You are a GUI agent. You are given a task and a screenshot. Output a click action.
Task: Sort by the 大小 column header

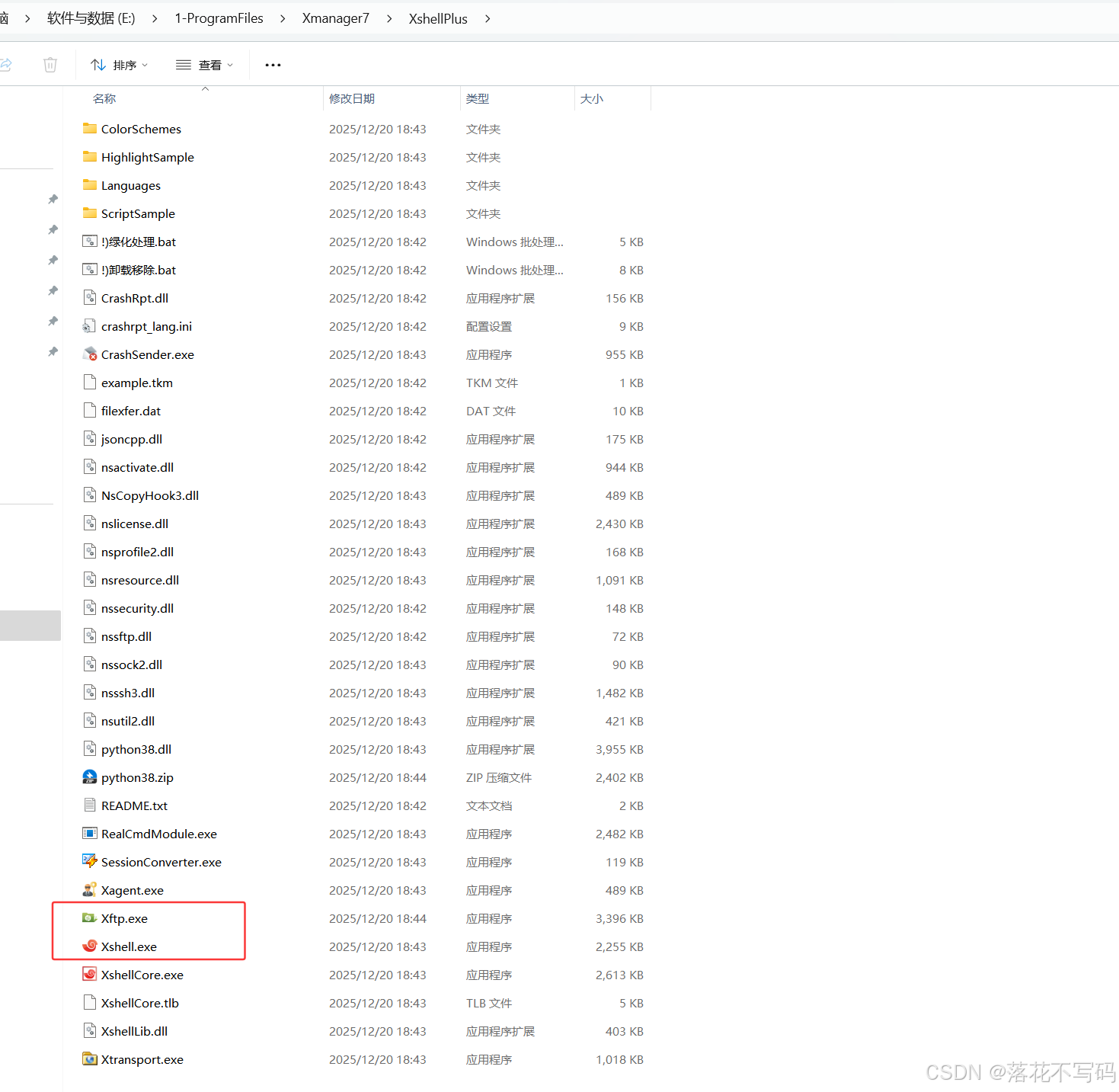click(592, 98)
